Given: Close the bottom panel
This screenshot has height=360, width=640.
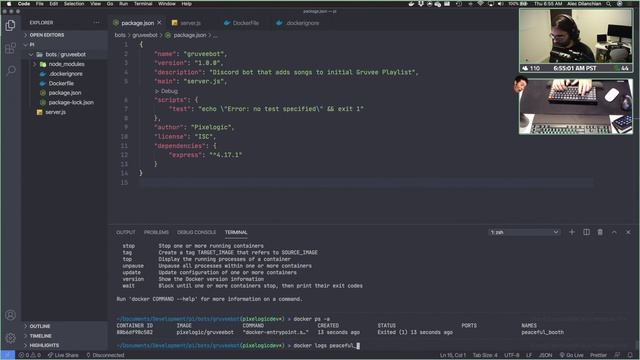Looking at the screenshot, I should pyautogui.click(x=628, y=232).
